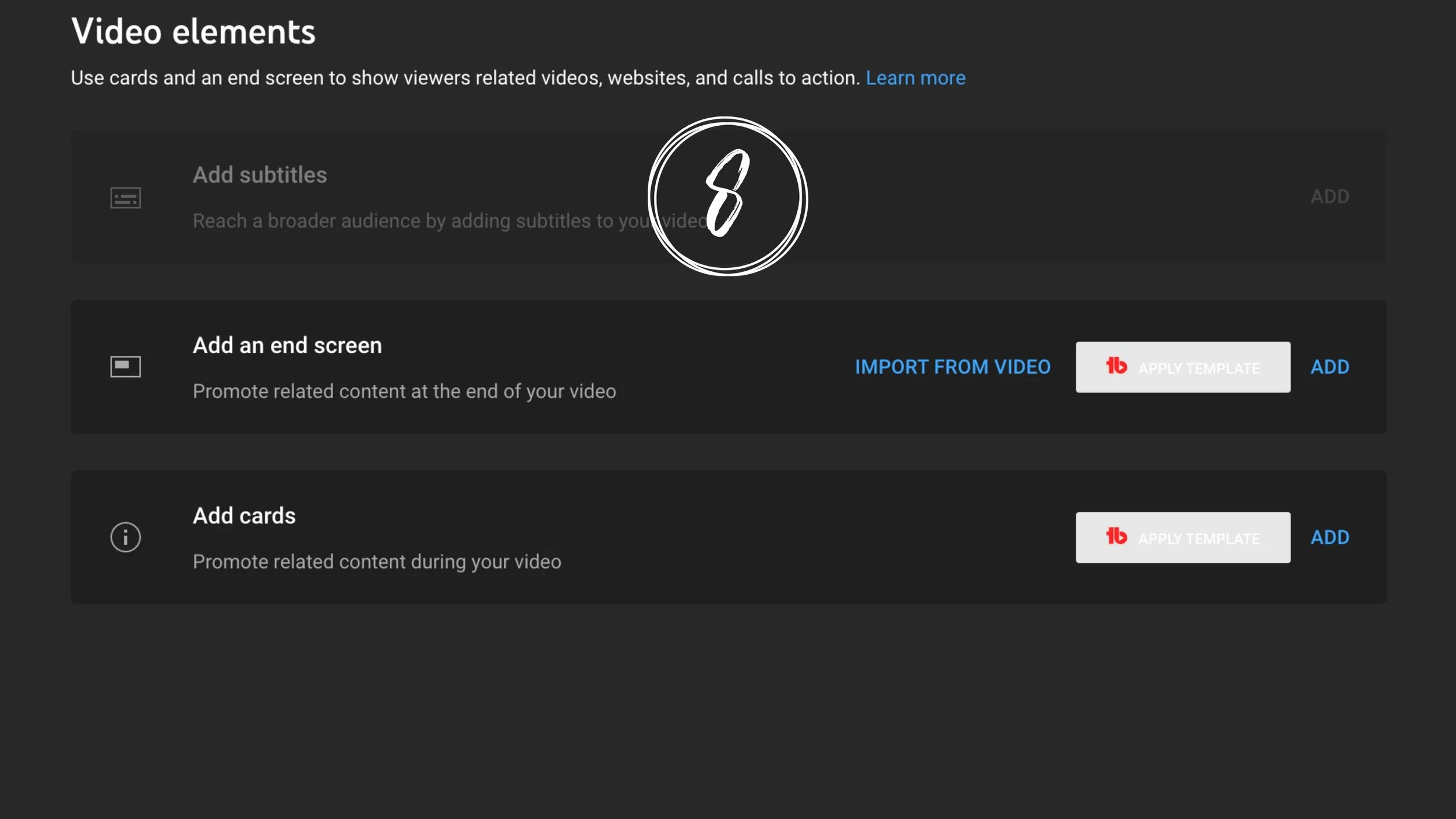Select the 'Add subtitles' title
The height and width of the screenshot is (819, 1456).
pos(260,175)
